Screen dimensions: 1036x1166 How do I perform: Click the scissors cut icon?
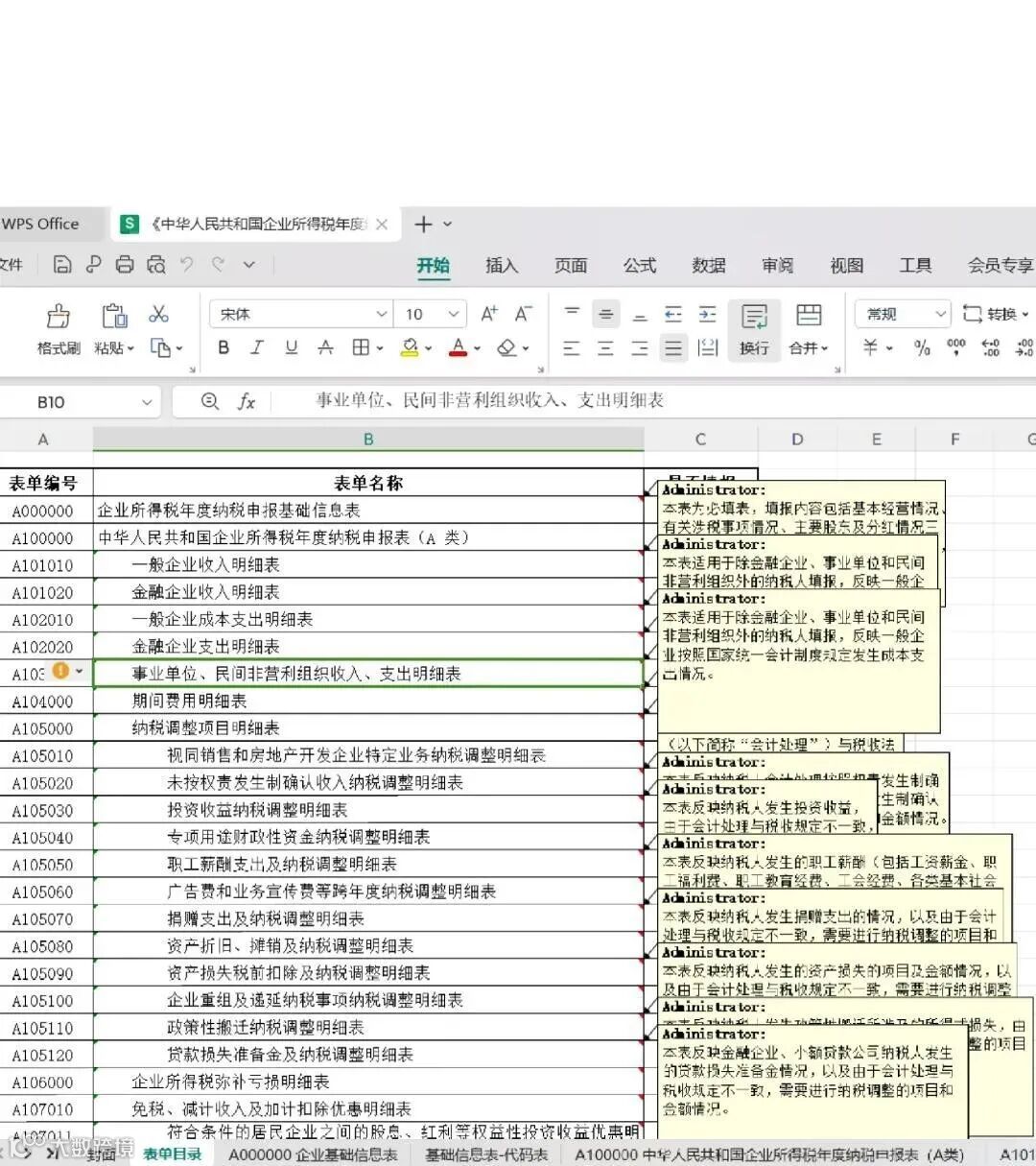(158, 314)
